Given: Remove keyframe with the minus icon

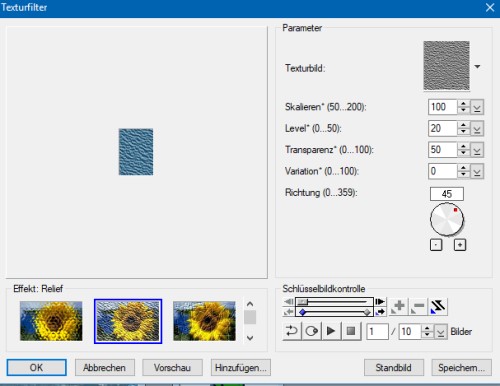Looking at the screenshot, I should pos(418,306).
